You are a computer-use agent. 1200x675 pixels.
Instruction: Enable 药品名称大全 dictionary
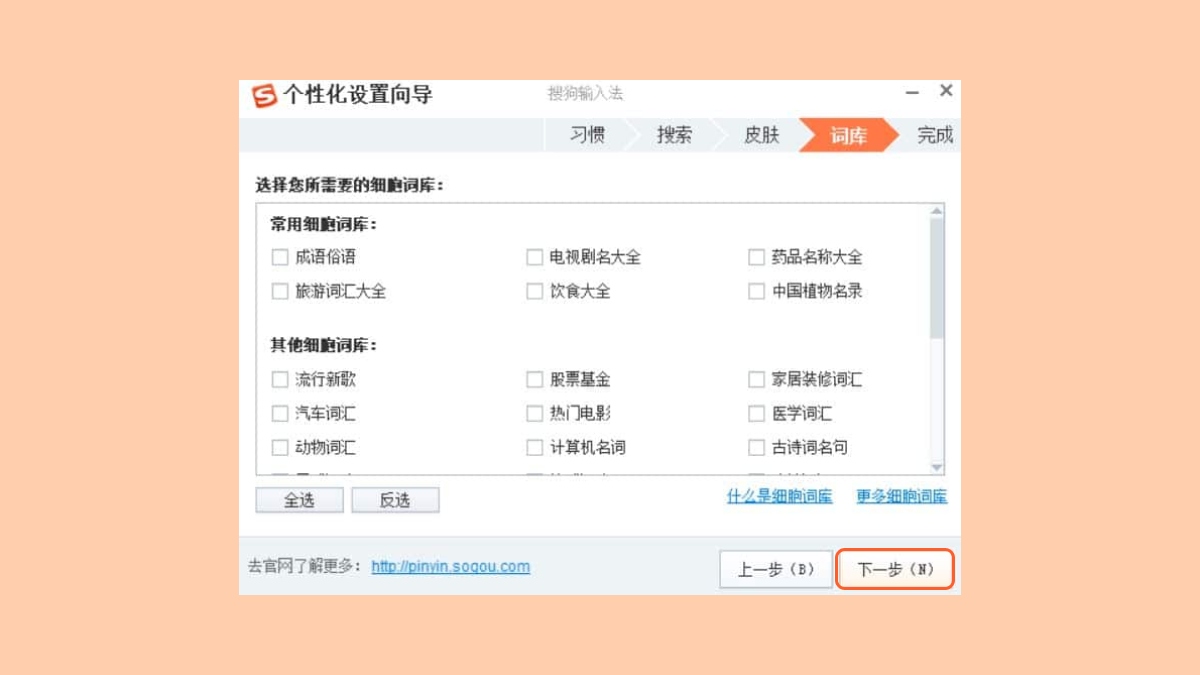pos(757,257)
